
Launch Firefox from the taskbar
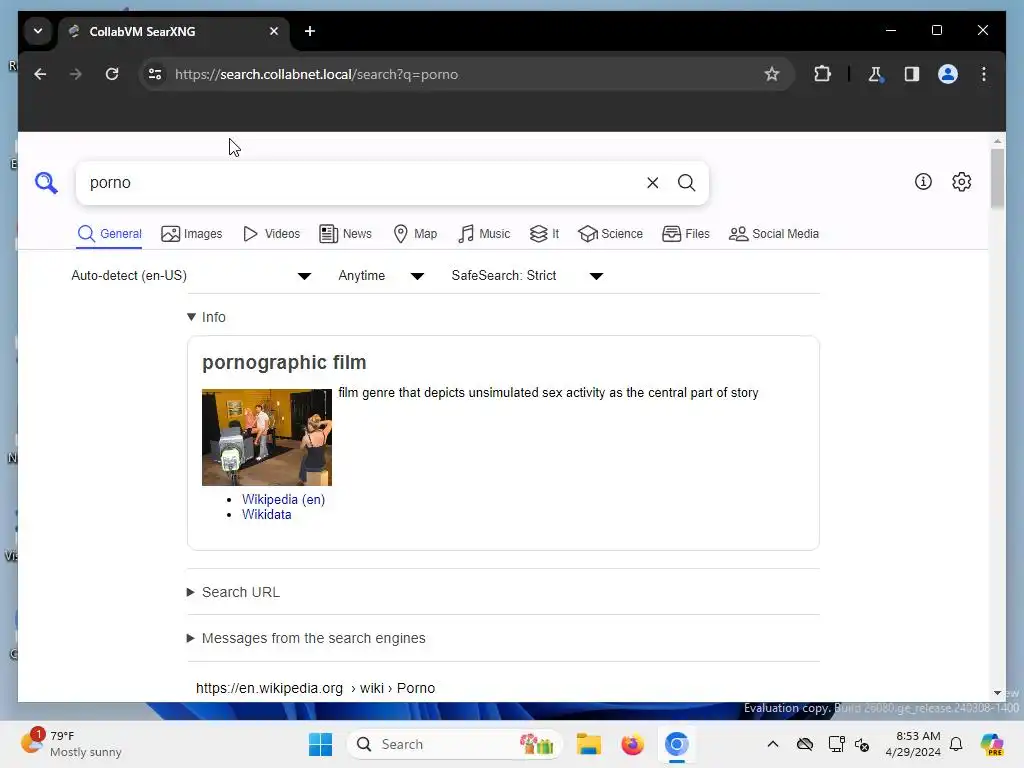coord(632,744)
